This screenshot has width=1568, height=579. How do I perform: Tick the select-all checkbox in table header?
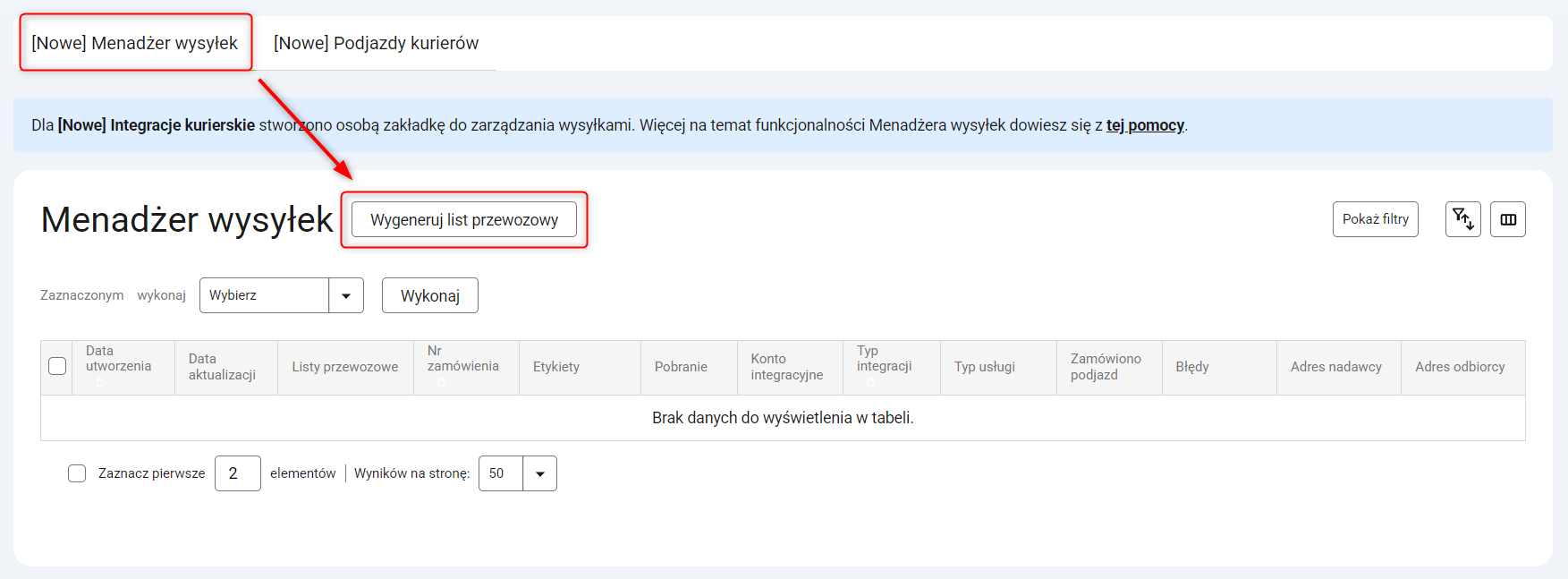[57, 366]
